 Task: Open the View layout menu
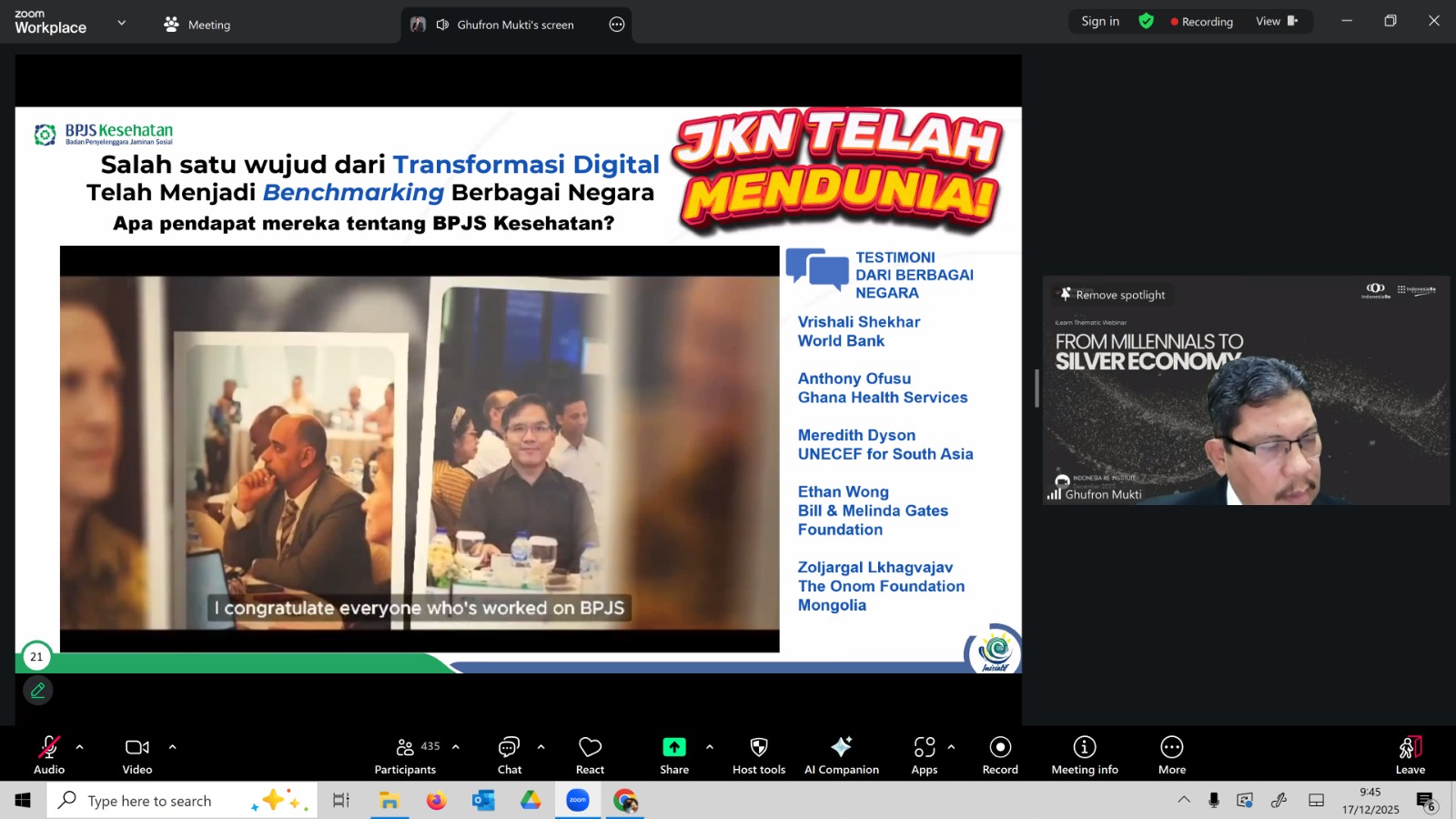point(1276,21)
